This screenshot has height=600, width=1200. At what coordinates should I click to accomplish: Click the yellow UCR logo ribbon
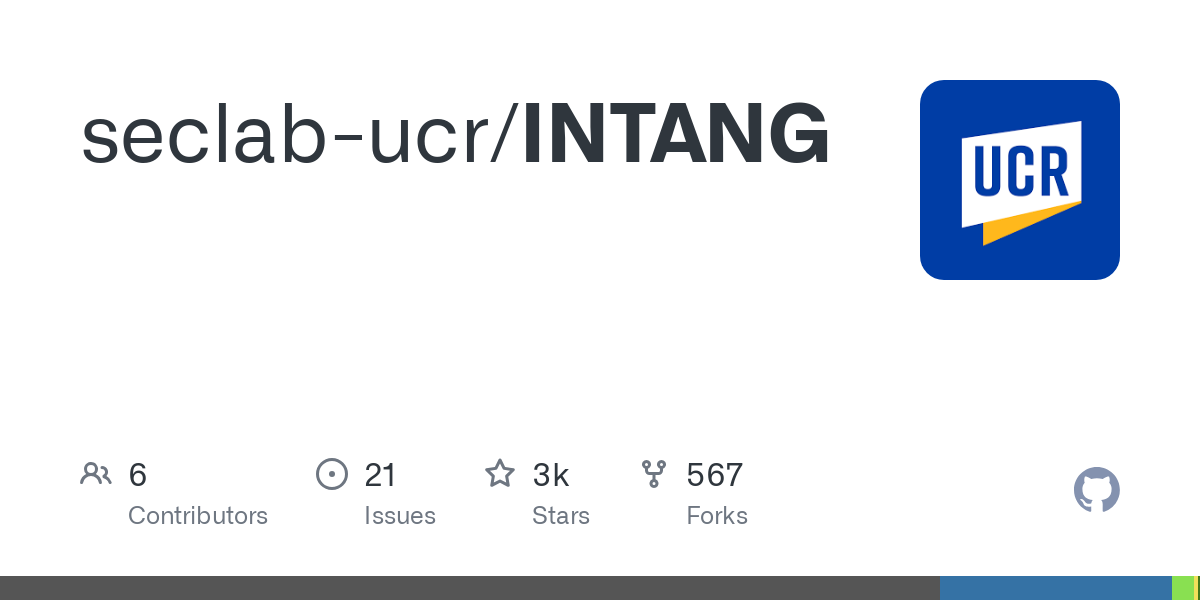click(1032, 224)
